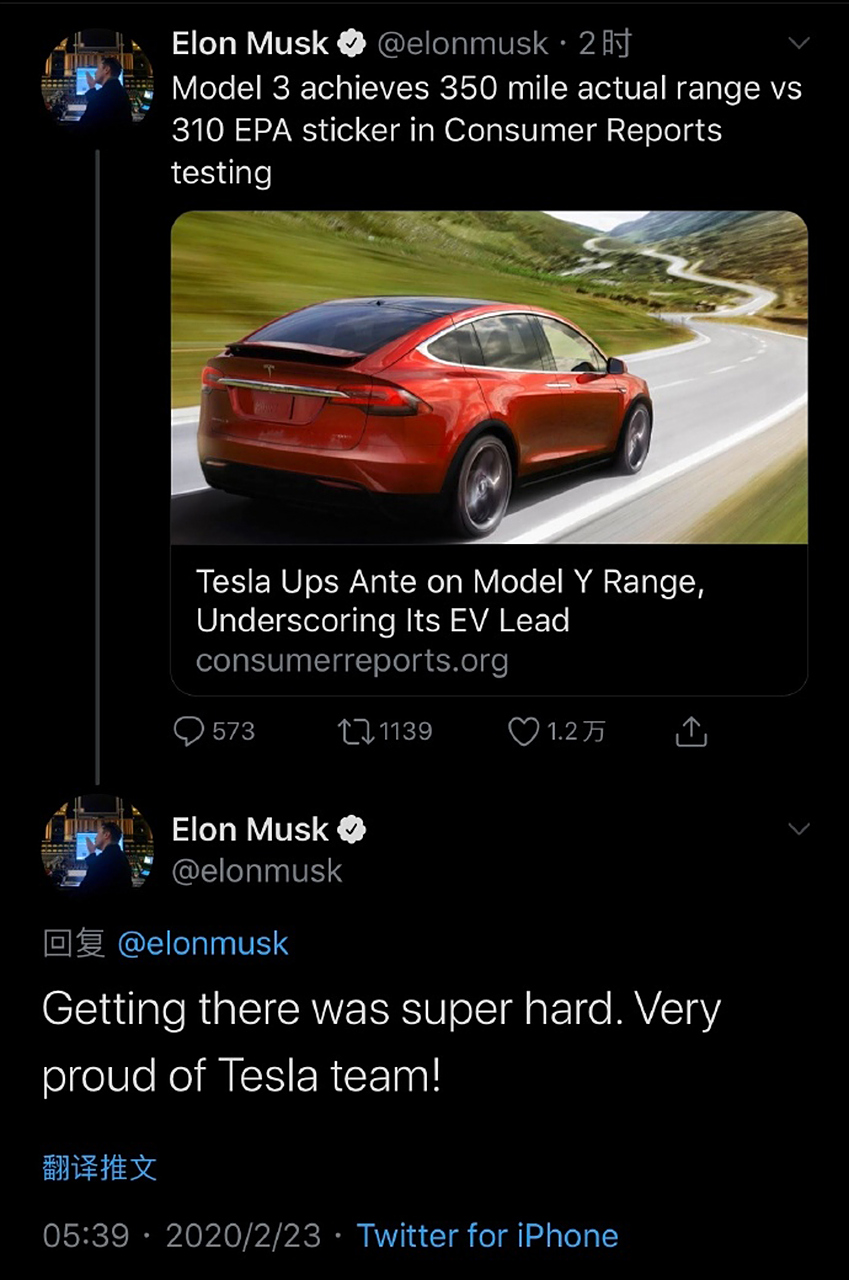Screen dimensions: 849x1280
Task: Open the 'Tesla Ups Ante' article headline
Action: click(450, 600)
